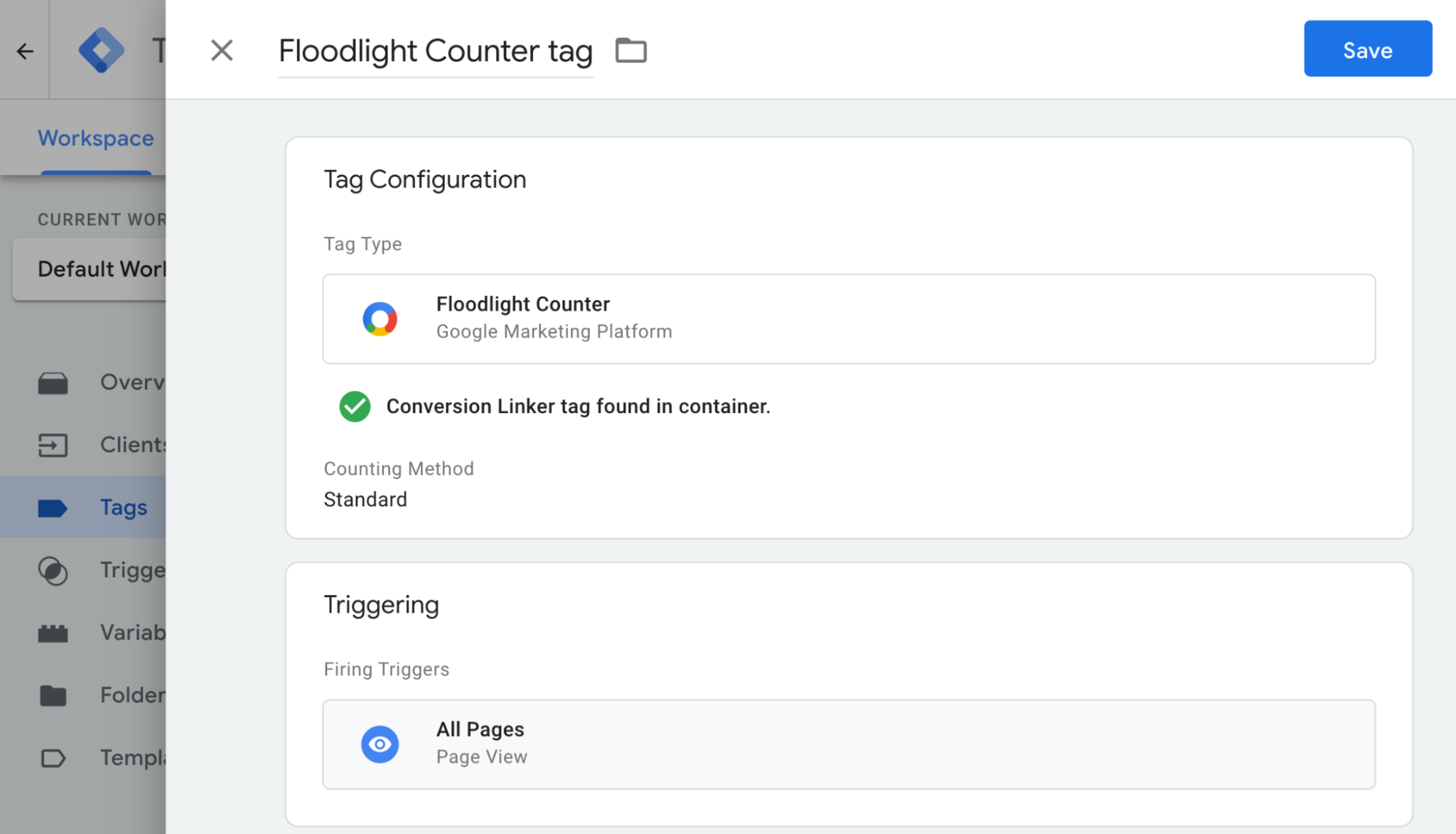Click the Clients sidebar icon
The height and width of the screenshot is (834, 1456).
tap(53, 444)
